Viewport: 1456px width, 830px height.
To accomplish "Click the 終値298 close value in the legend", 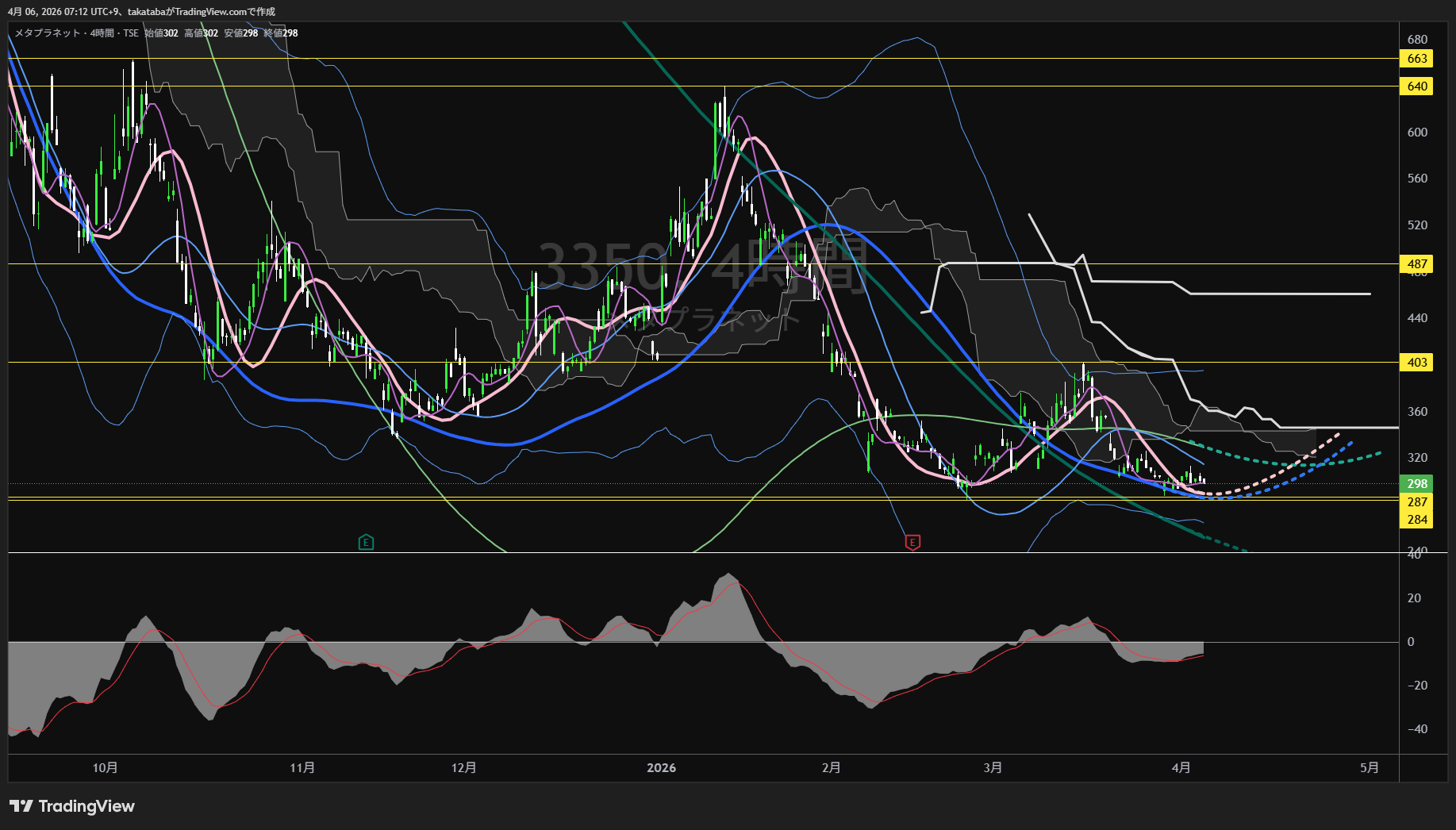I will pos(281,33).
